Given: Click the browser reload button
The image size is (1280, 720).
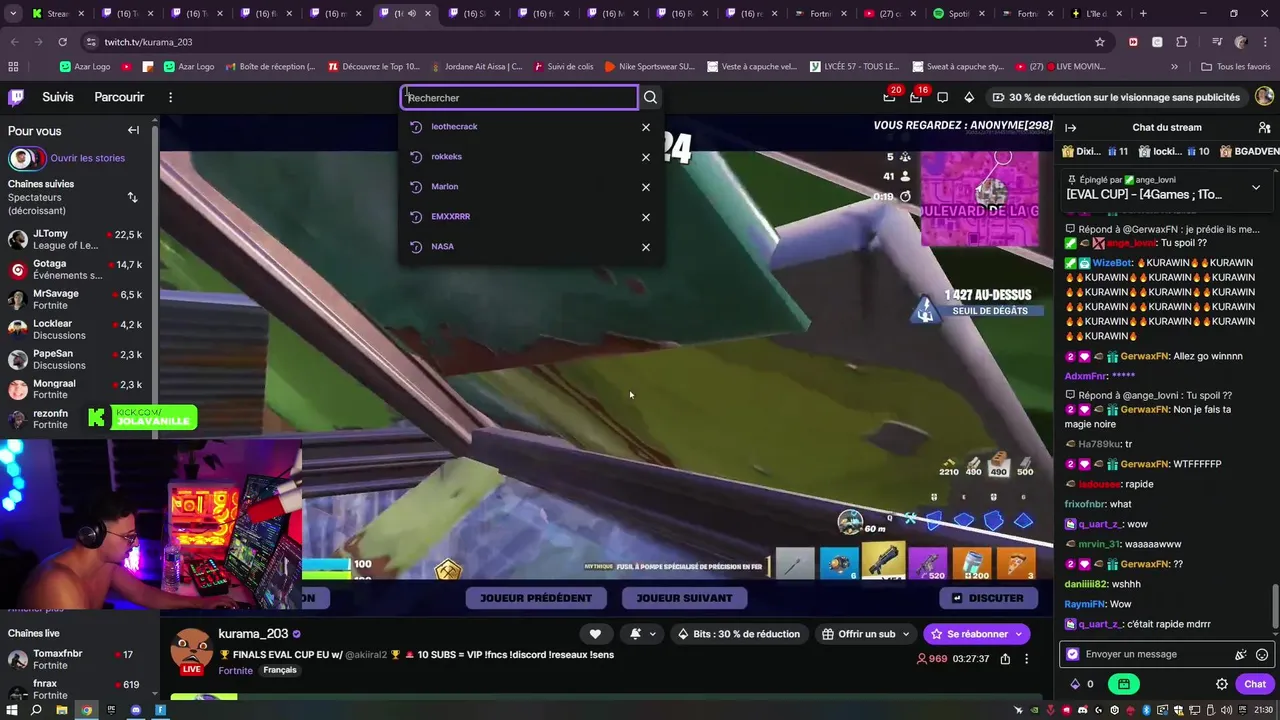Looking at the screenshot, I should pyautogui.click(x=62, y=42).
